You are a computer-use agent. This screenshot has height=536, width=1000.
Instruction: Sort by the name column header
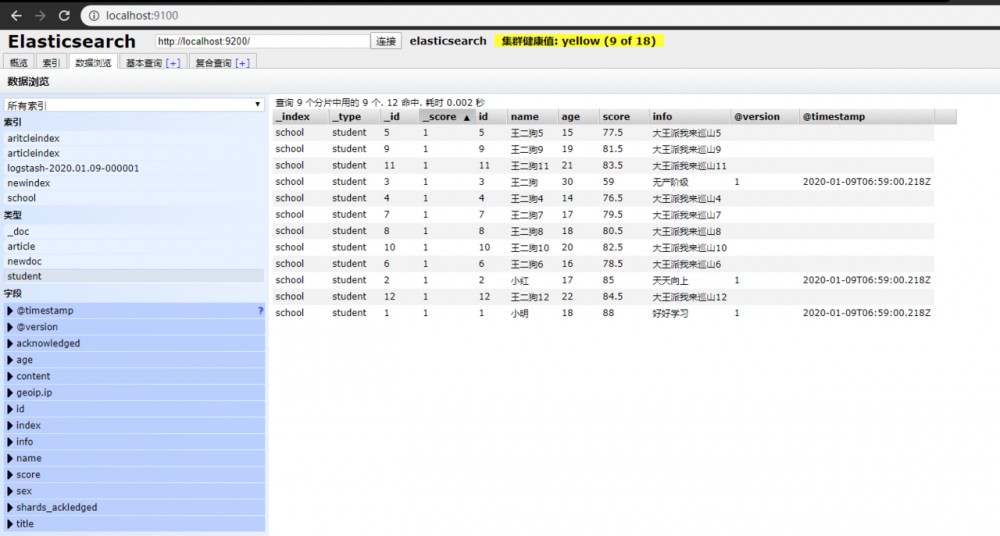[533, 117]
